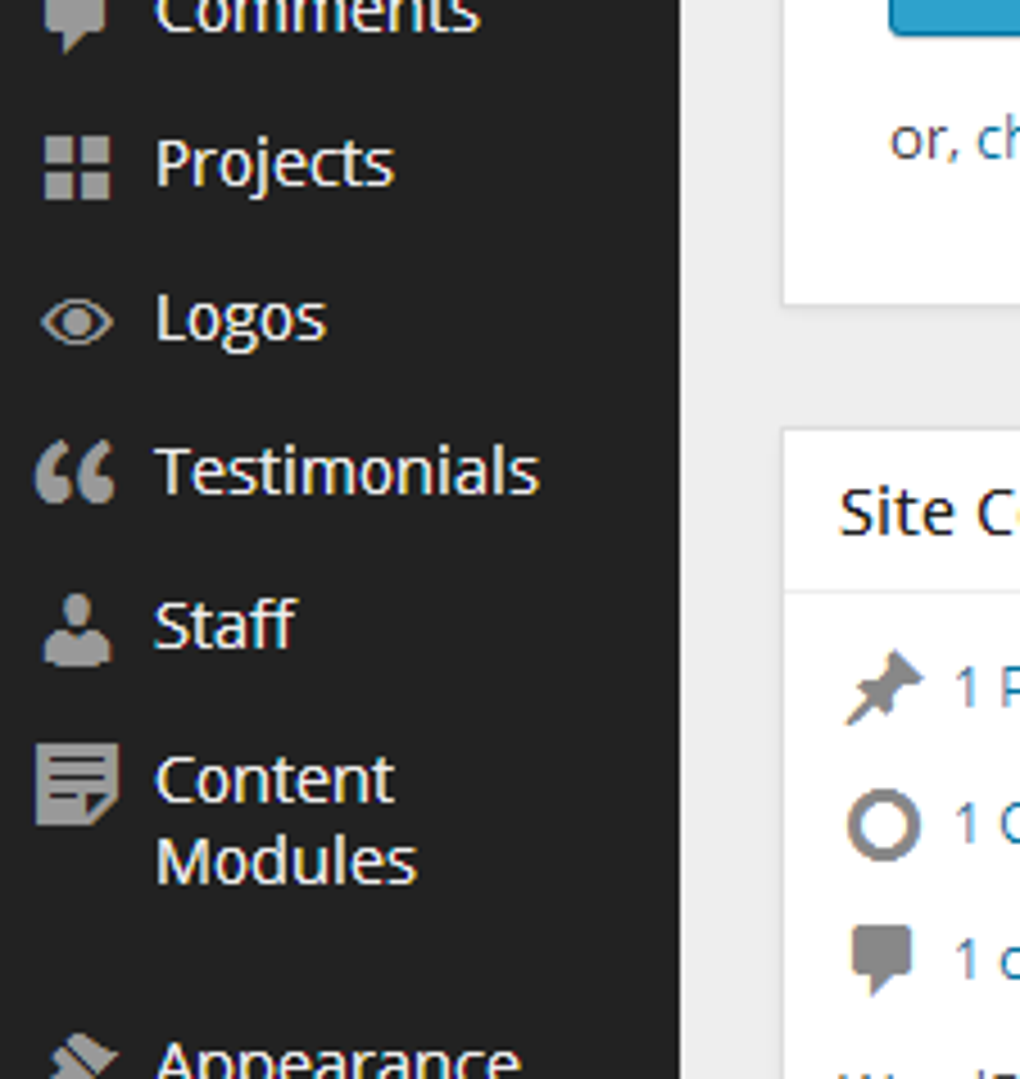The image size is (1020, 1079).
Task: Select Staff in the sidebar
Action: [225, 625]
